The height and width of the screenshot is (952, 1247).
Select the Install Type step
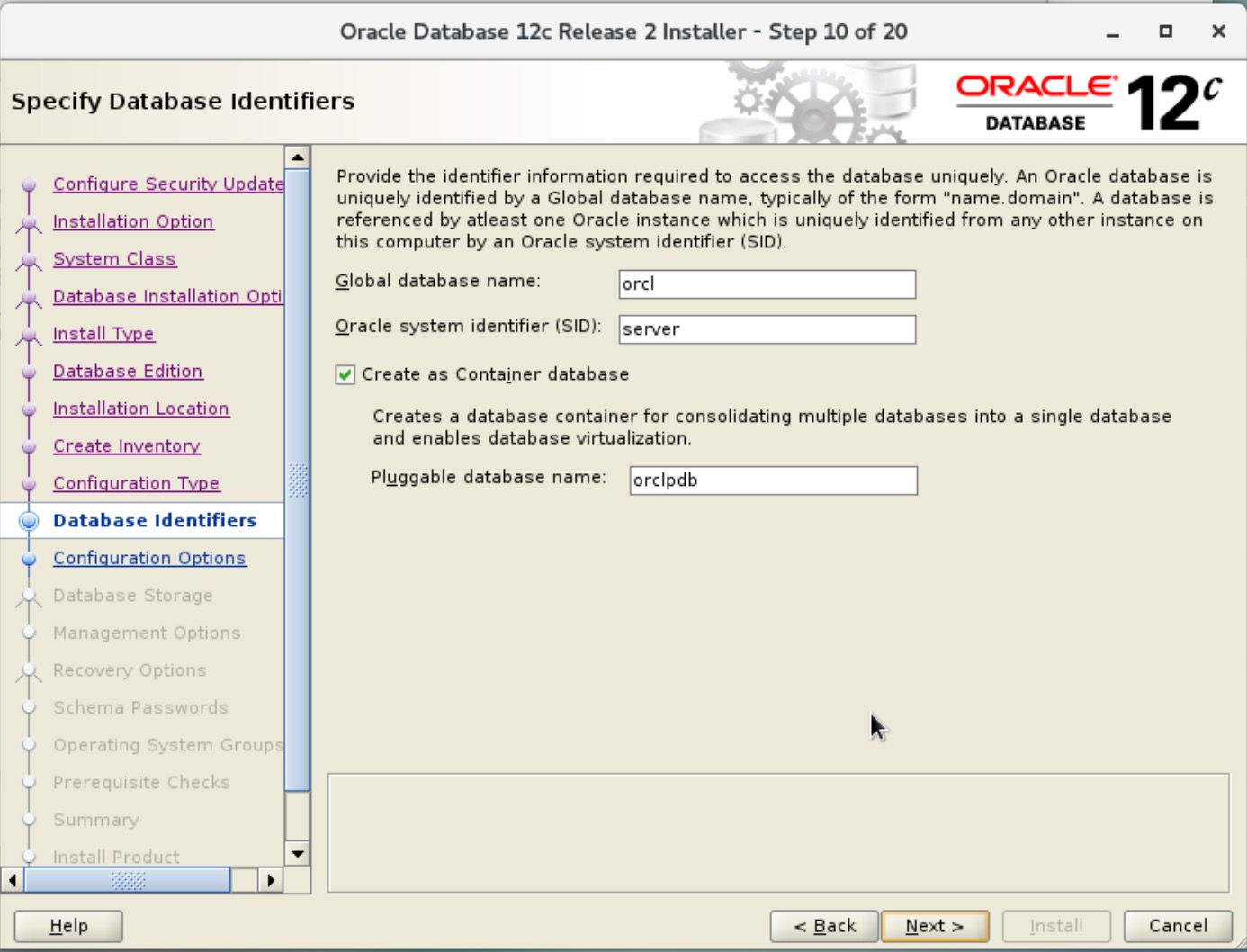103,334
